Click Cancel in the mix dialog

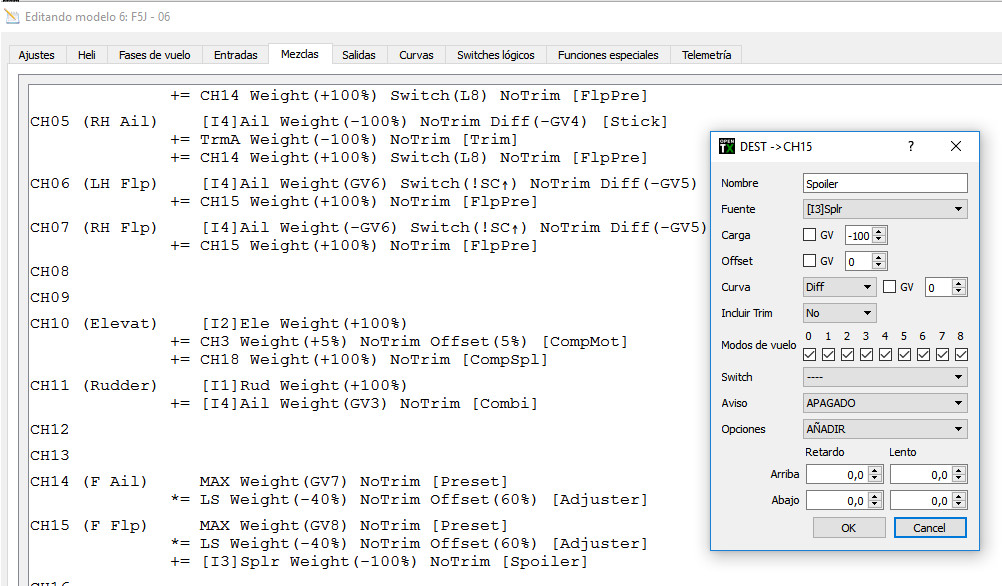[x=929, y=527]
